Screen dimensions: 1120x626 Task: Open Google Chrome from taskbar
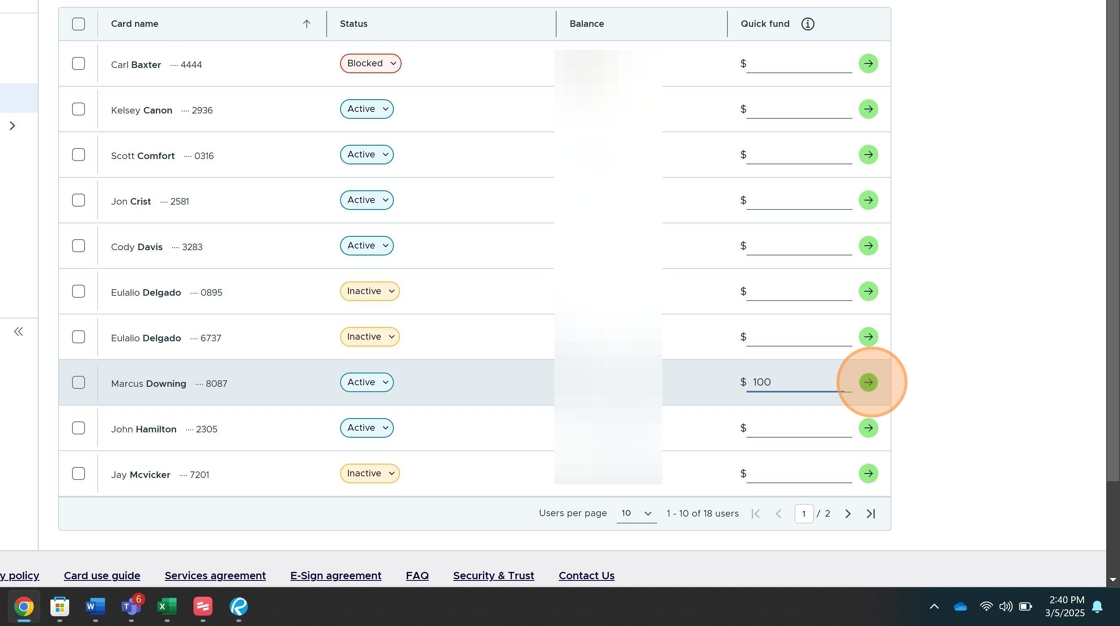tap(24, 607)
